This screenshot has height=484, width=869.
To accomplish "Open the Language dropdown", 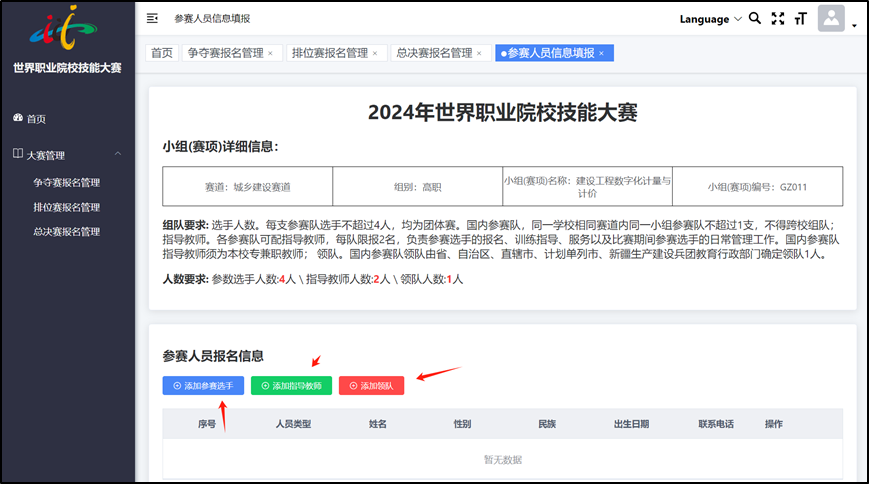I will (710, 19).
